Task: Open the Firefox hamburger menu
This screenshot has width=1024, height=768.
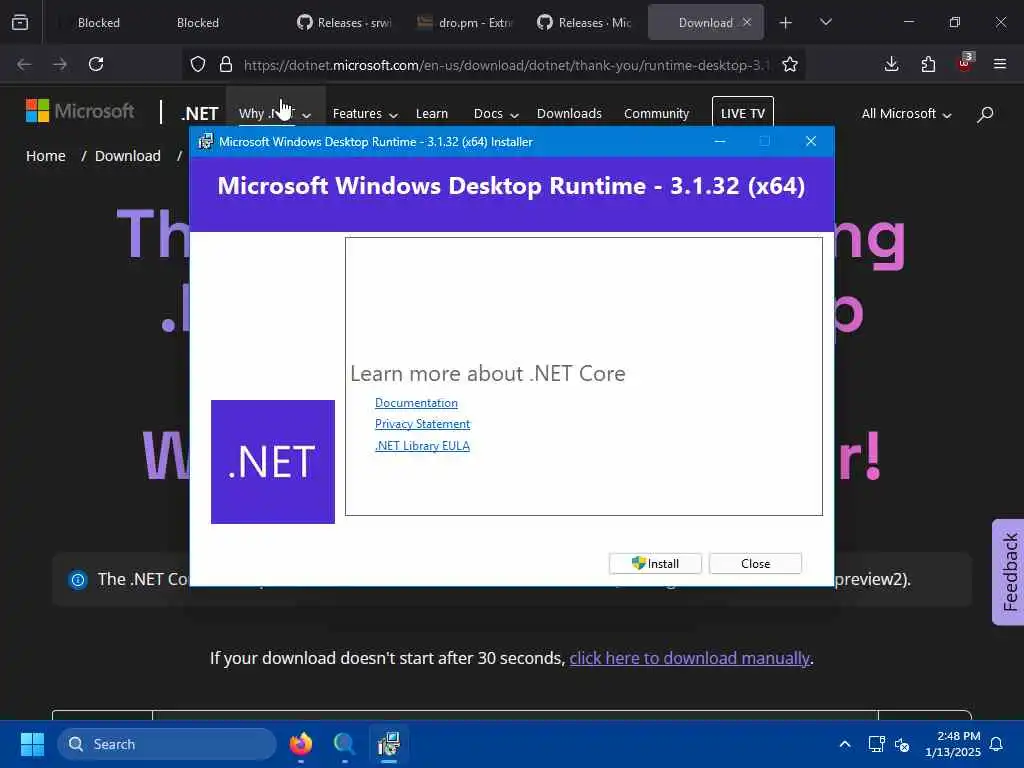Action: (1000, 64)
